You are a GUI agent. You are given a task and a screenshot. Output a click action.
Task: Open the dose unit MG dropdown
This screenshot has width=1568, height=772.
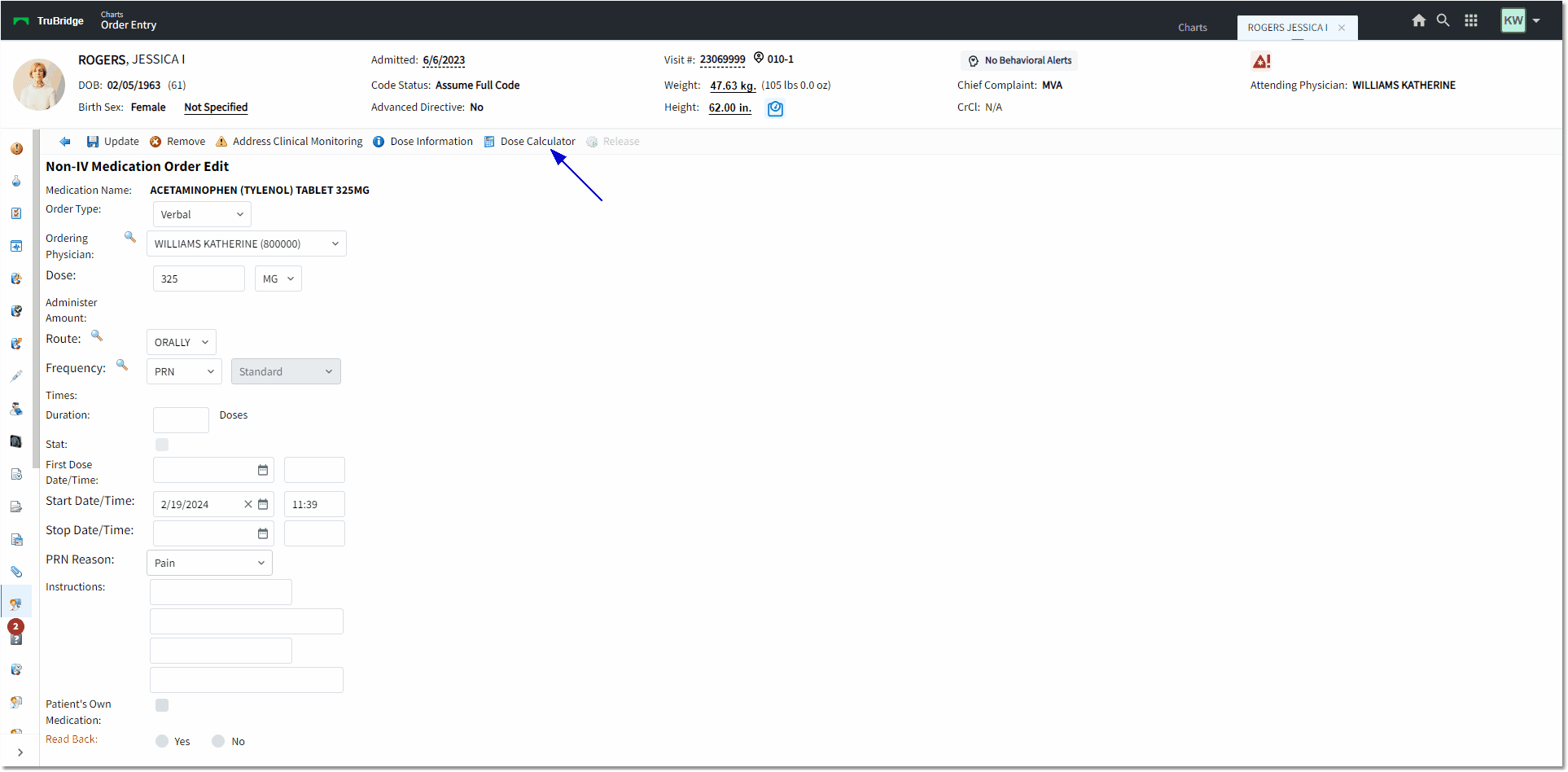(278, 279)
